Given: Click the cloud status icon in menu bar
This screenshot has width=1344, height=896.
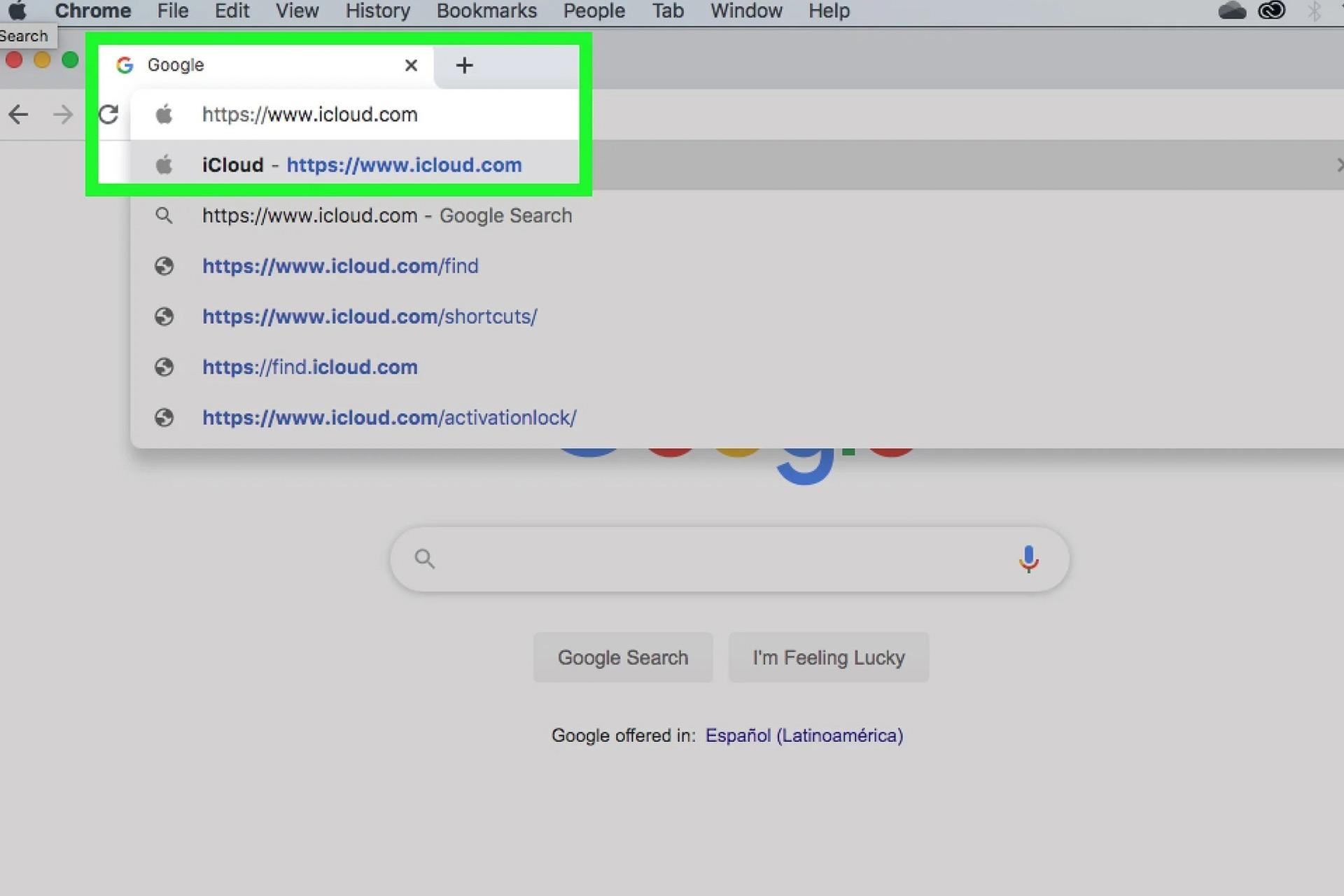Looking at the screenshot, I should (x=1232, y=10).
